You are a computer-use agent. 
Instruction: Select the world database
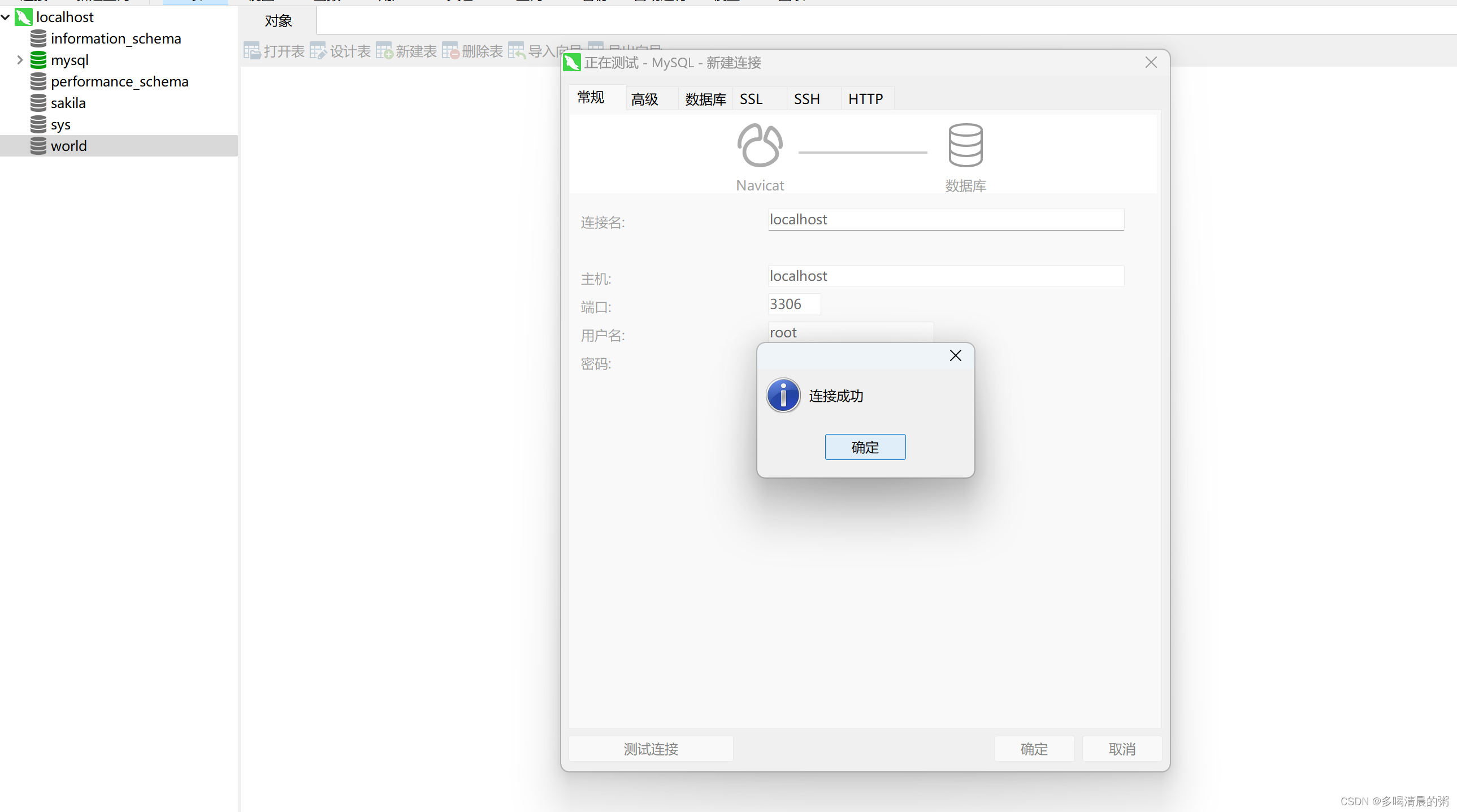tap(68, 146)
